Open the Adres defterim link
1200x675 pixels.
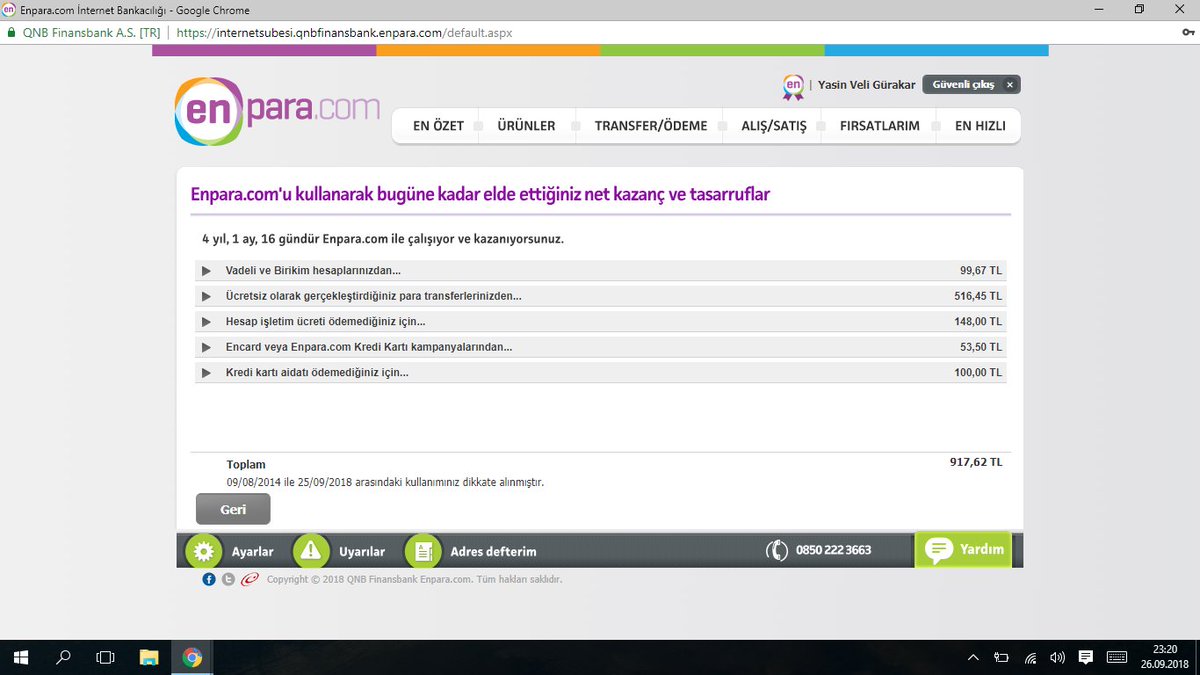494,552
